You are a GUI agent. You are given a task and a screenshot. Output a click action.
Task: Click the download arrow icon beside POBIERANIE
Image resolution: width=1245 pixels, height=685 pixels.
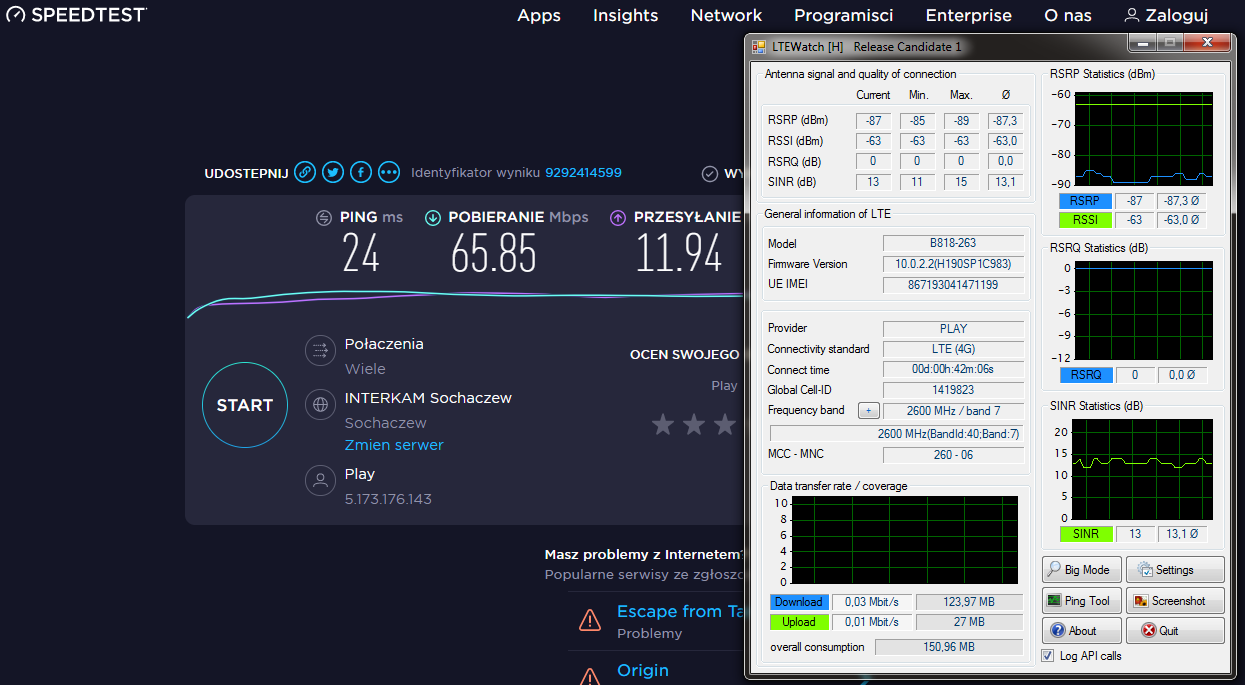(433, 218)
